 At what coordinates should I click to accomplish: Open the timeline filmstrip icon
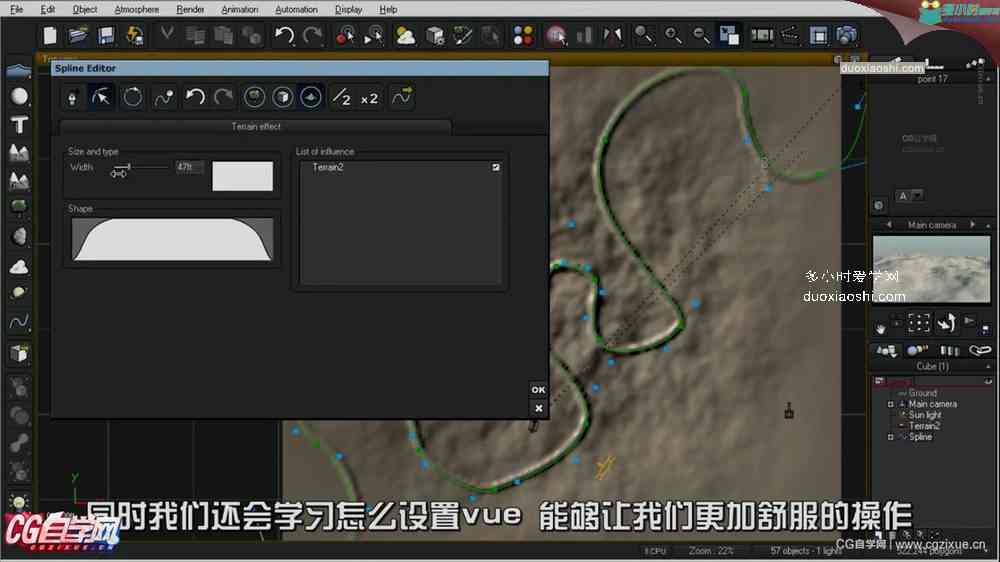[761, 36]
